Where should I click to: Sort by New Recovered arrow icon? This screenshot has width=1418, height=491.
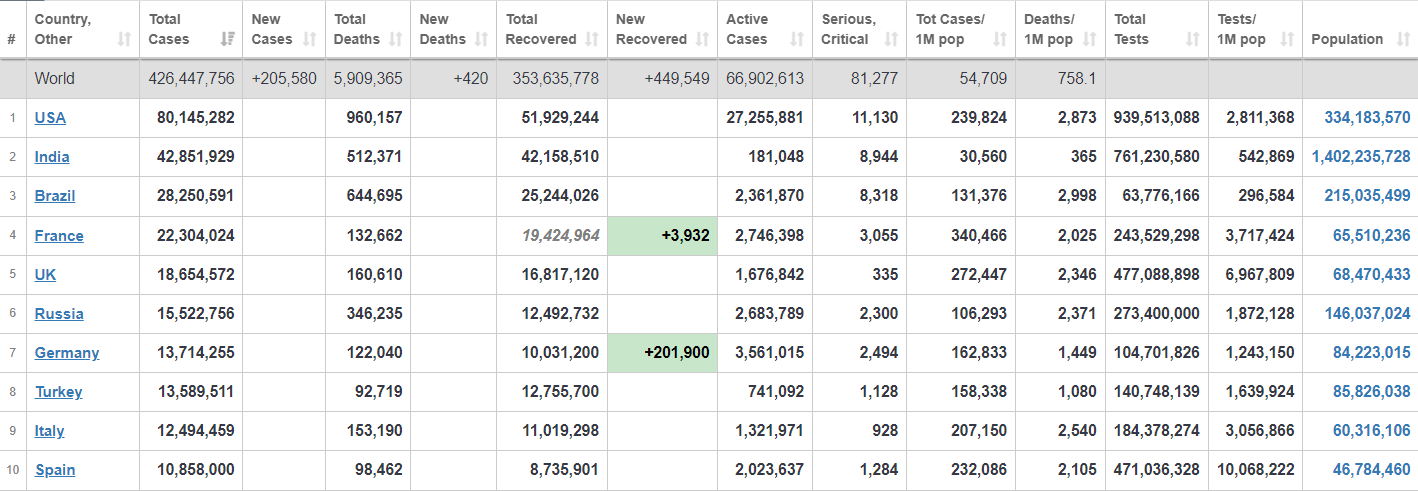pos(702,39)
